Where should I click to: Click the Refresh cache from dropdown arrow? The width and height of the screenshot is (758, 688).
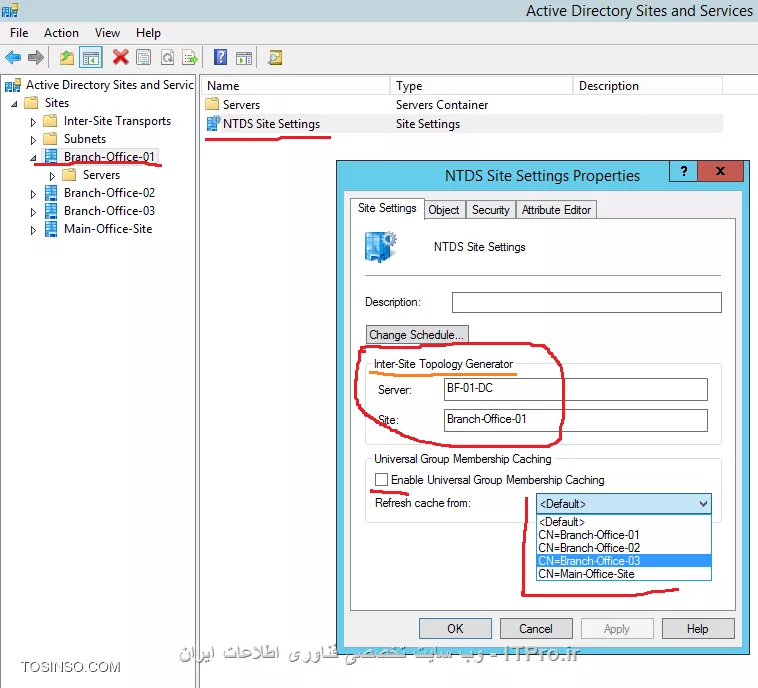tap(703, 504)
